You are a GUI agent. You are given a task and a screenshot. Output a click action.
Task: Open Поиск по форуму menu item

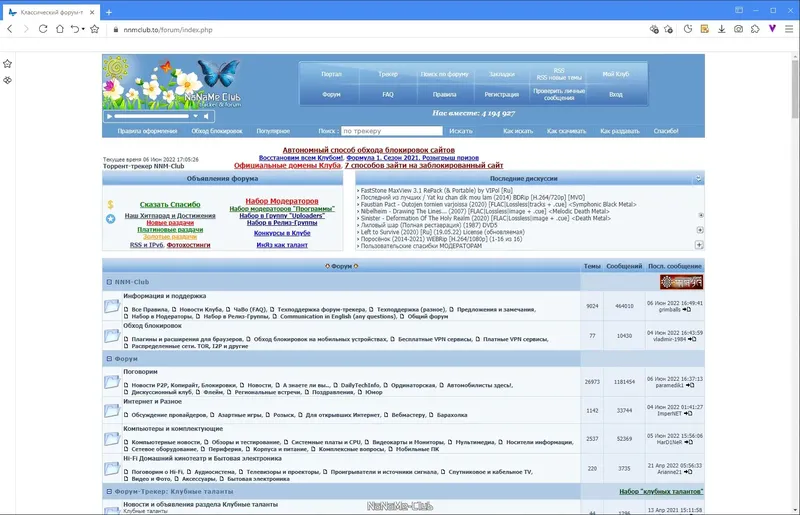point(444,74)
